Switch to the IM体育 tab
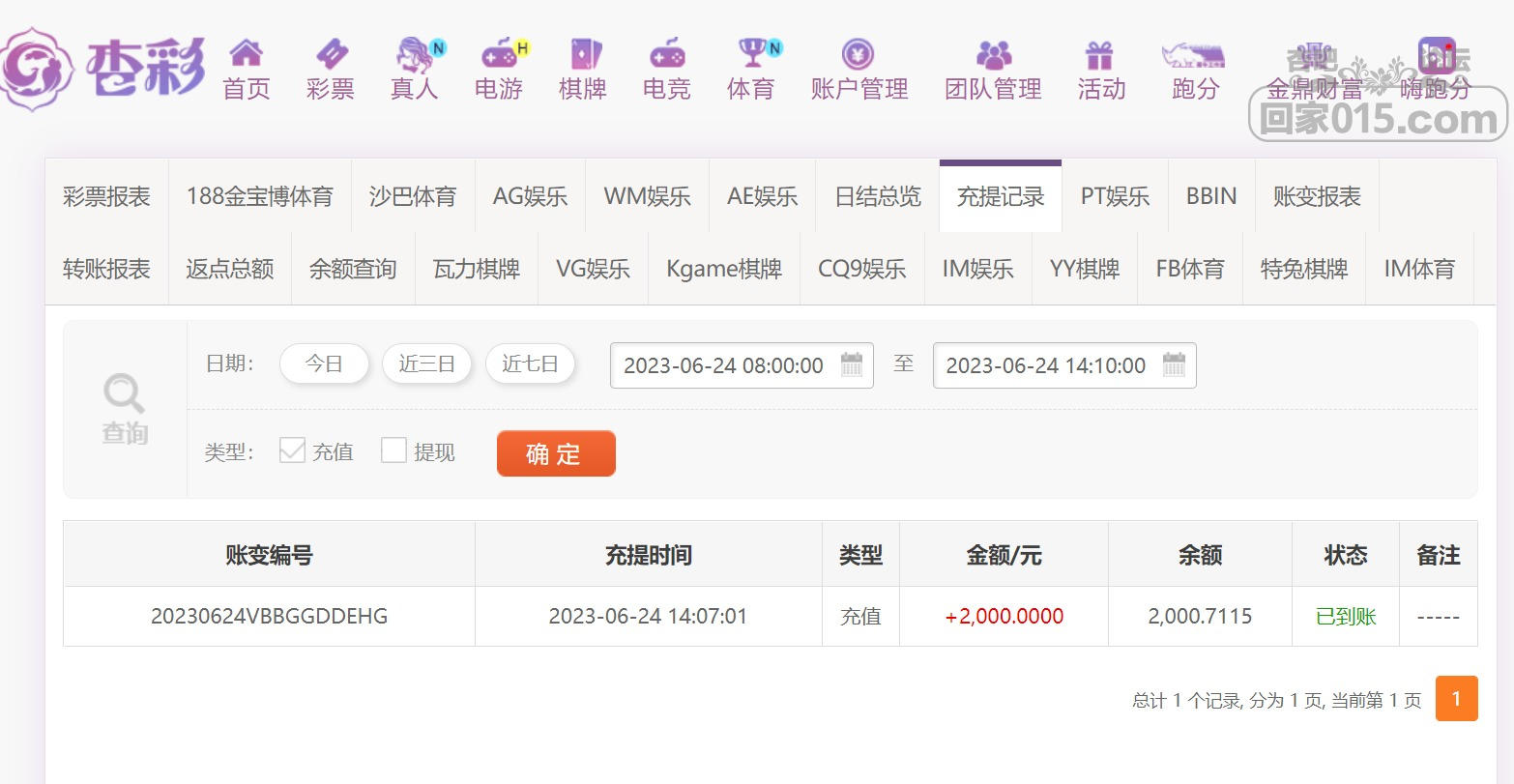This screenshot has height=784, width=1514. [1419, 269]
